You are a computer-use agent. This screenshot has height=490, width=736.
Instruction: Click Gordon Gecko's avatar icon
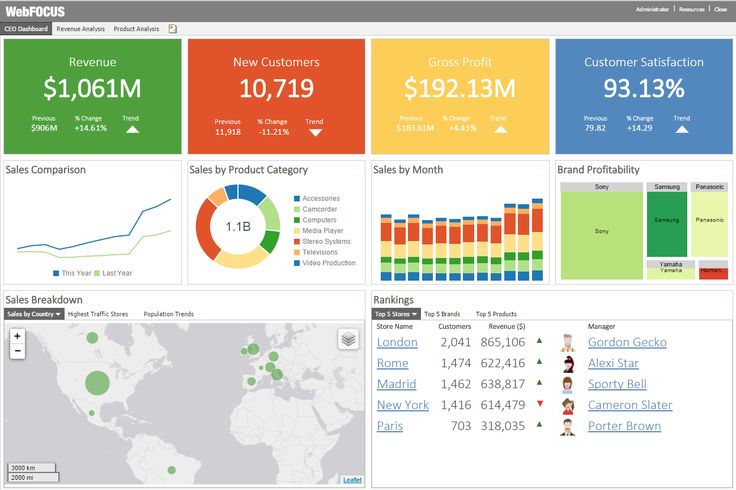(568, 342)
